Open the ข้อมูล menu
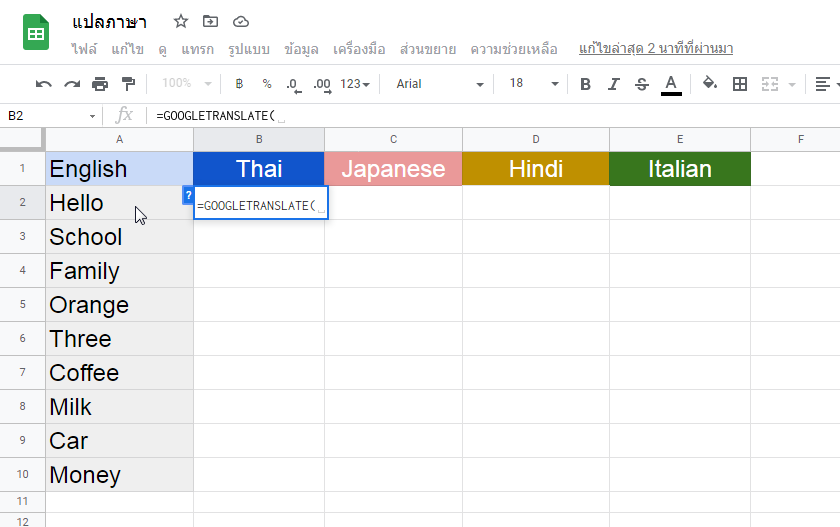Screen dimensions: 840x527 click(301, 49)
